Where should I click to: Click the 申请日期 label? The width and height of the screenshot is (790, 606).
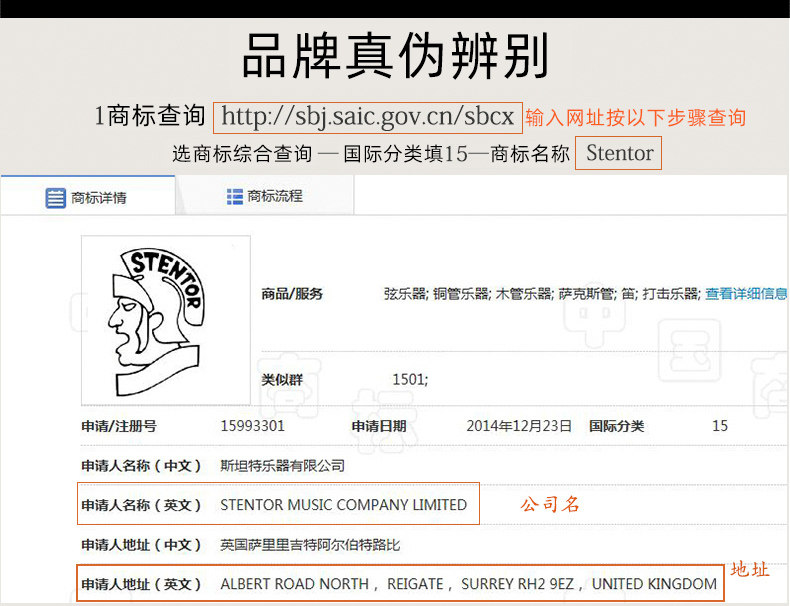pyautogui.click(x=379, y=427)
